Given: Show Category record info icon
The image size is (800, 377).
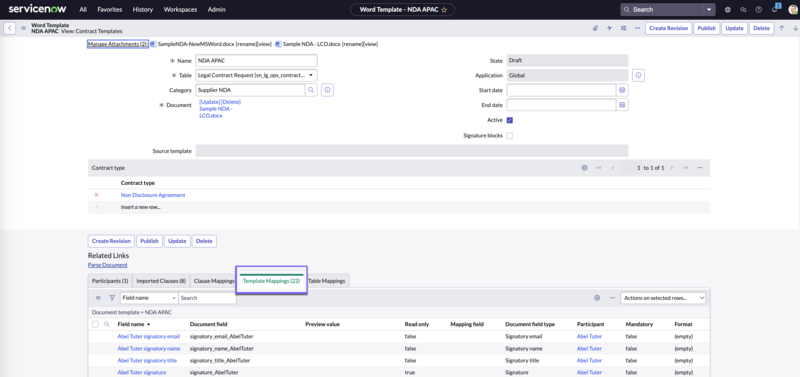Looking at the screenshot, I should point(328,90).
